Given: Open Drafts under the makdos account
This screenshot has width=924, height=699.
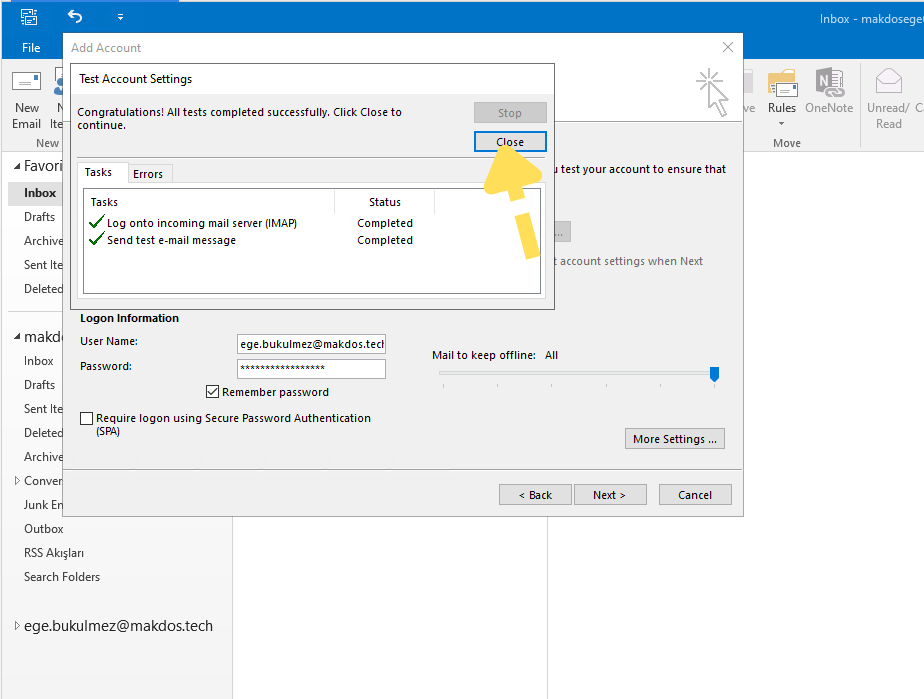Looking at the screenshot, I should point(39,385).
